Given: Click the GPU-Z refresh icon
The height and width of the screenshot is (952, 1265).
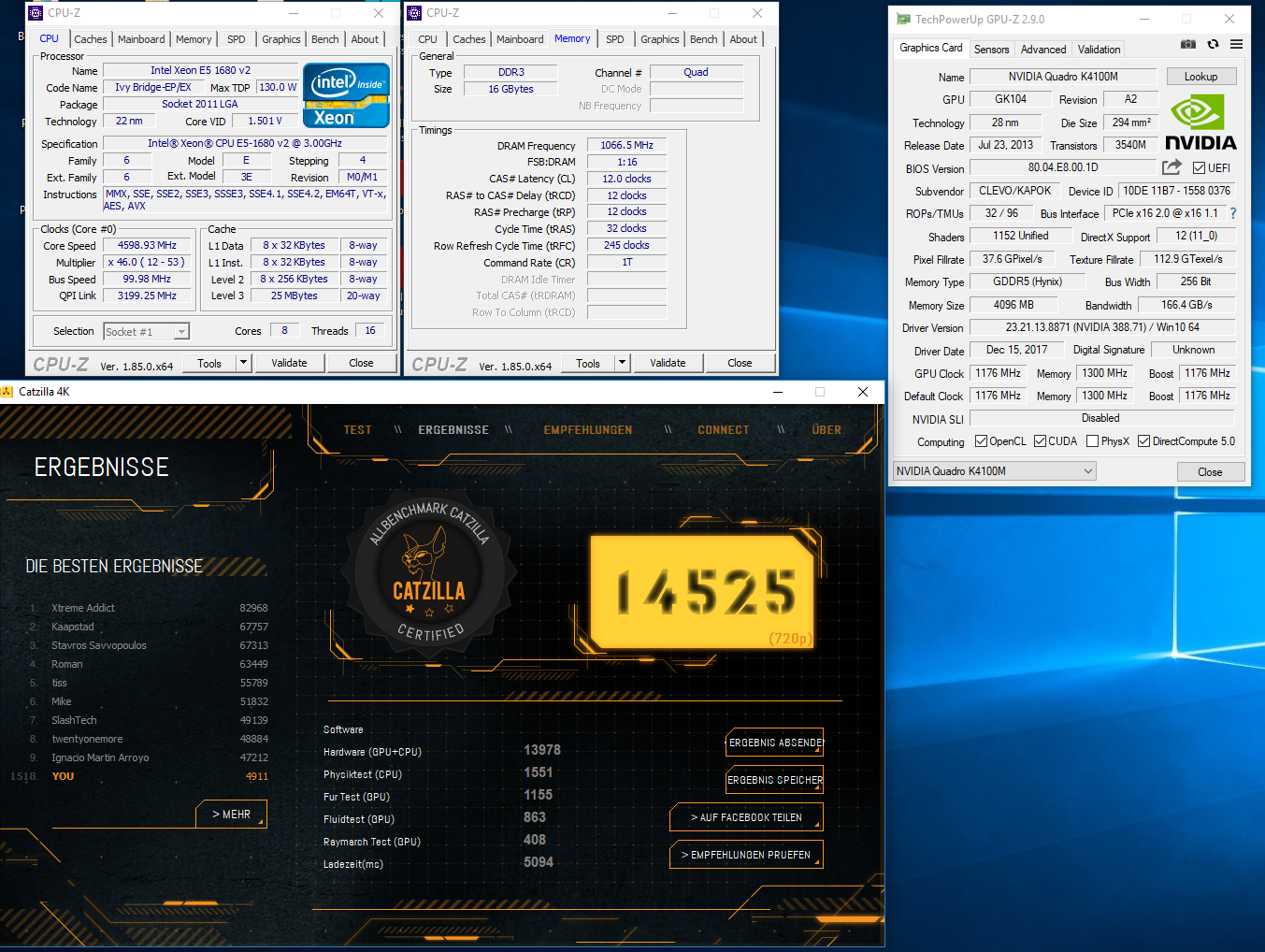Looking at the screenshot, I should coord(1213,44).
